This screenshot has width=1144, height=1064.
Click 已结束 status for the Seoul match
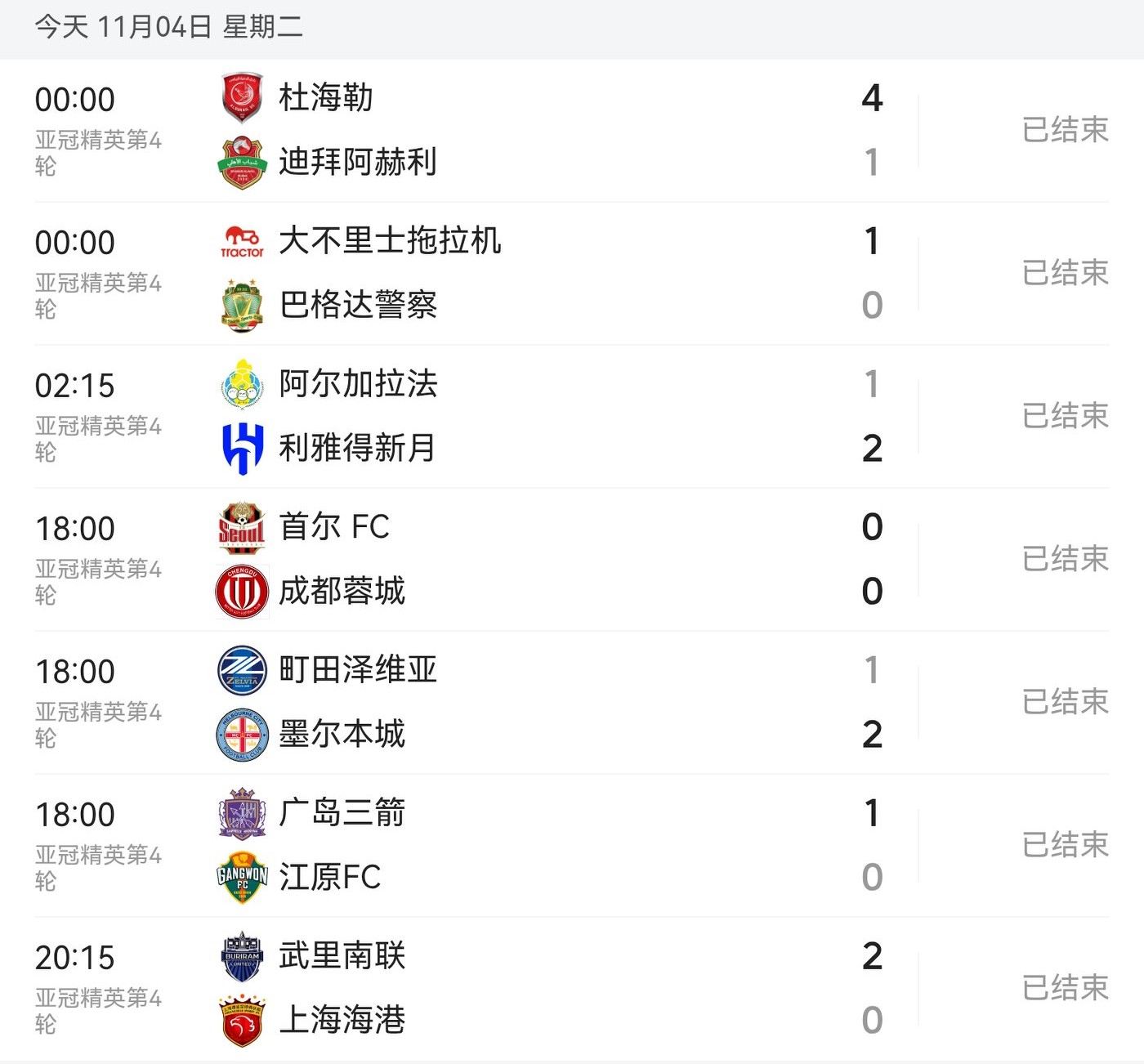[x=1065, y=559]
